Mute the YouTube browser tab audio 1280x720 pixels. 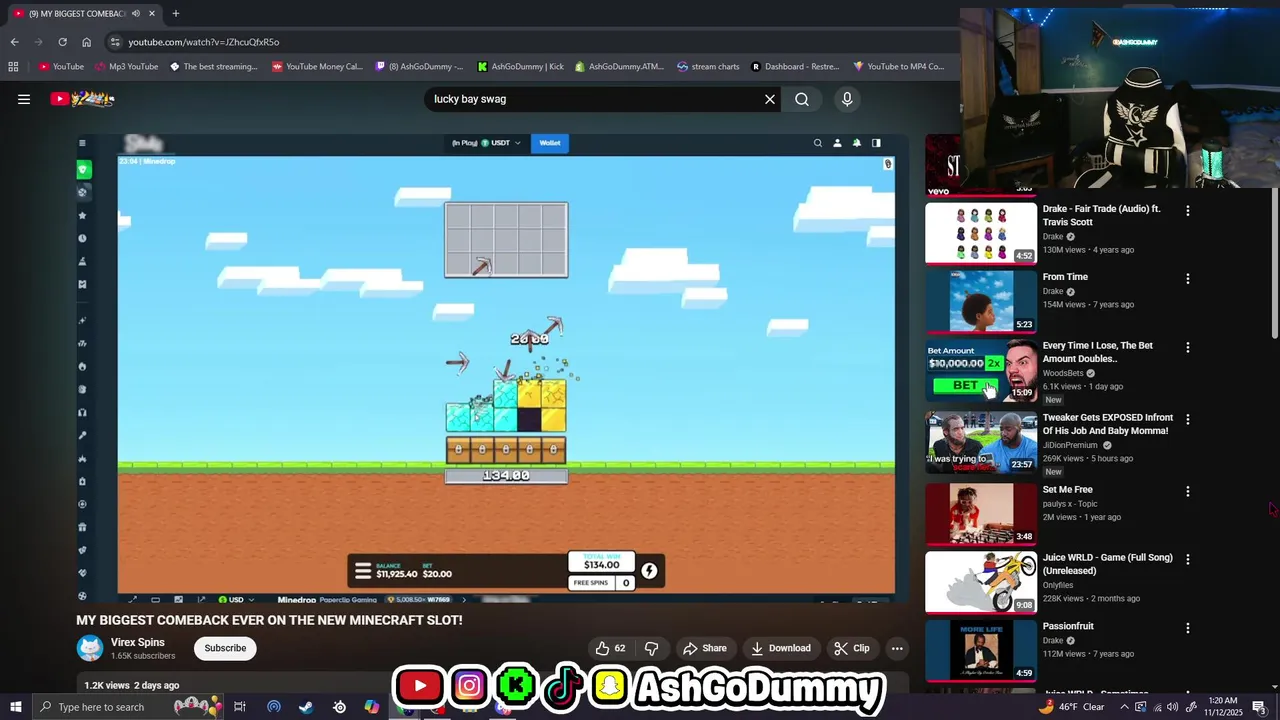point(136,14)
